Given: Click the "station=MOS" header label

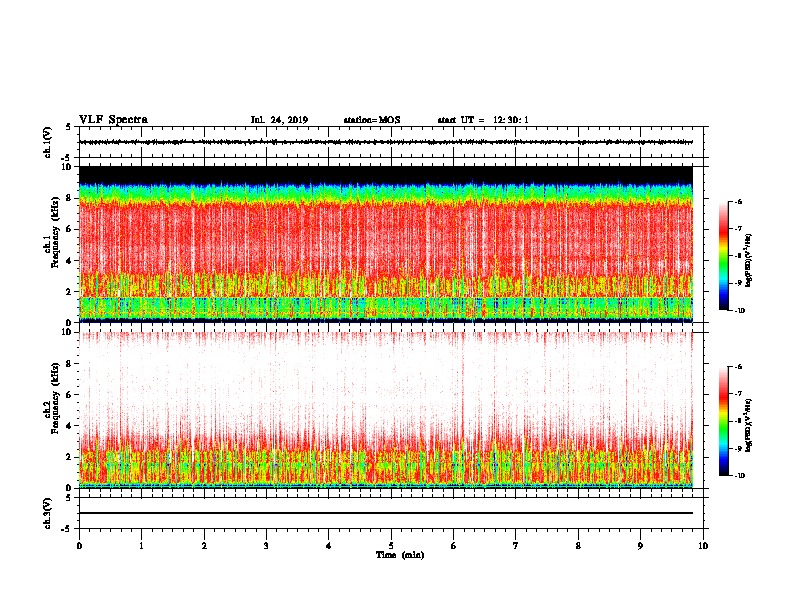Looking at the screenshot, I should (x=372, y=120).
